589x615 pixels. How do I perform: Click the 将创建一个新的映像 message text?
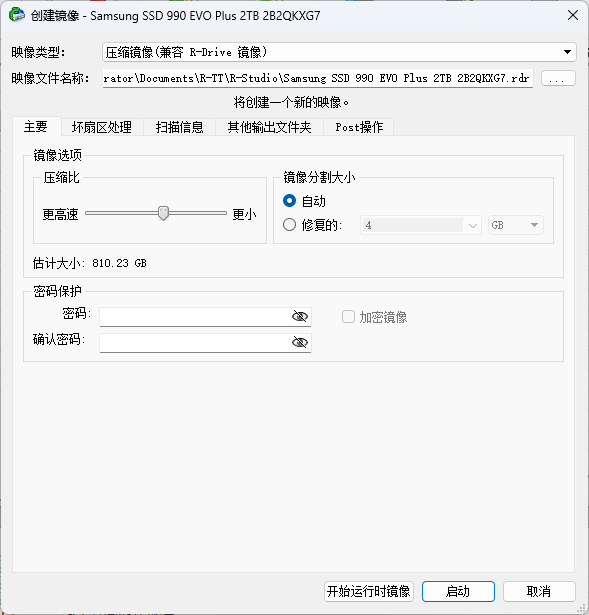(291, 102)
